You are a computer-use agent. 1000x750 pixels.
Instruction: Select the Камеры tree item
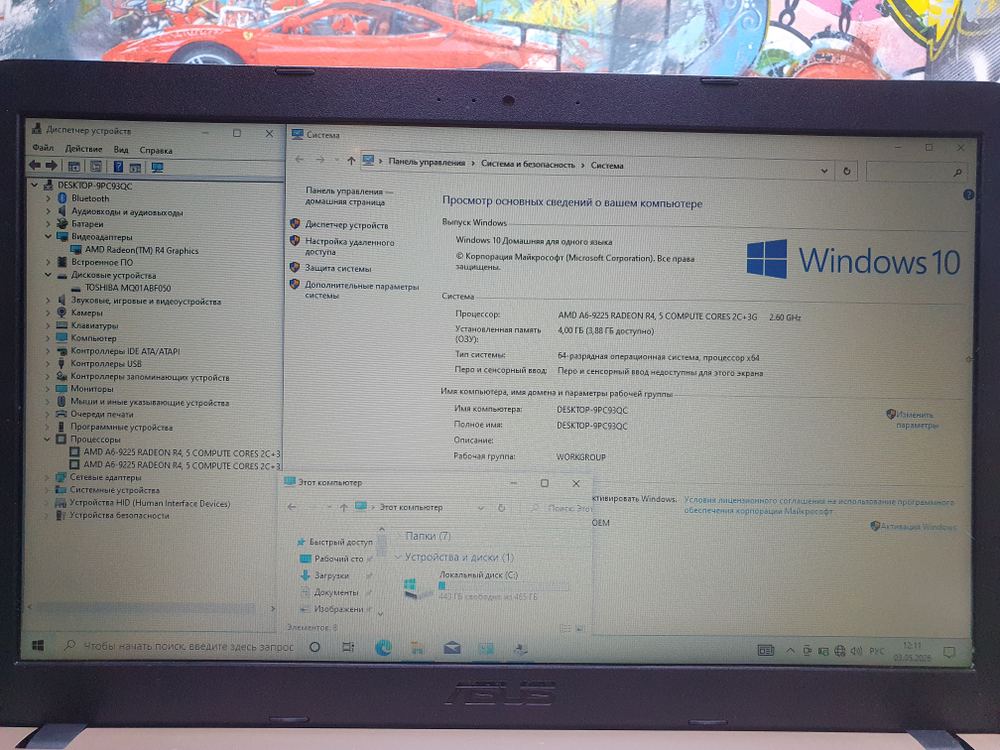(x=87, y=313)
